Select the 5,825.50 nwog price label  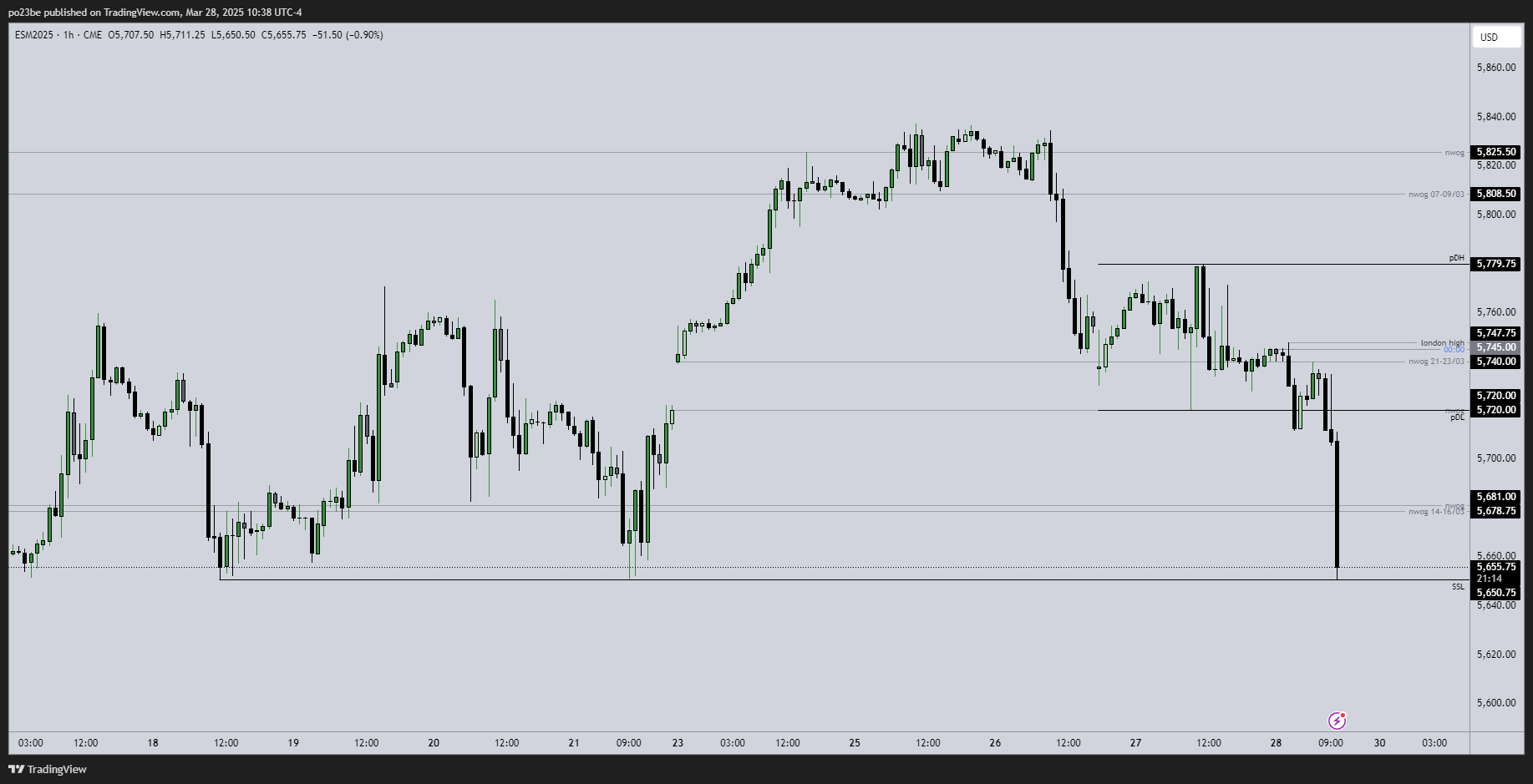(1495, 152)
